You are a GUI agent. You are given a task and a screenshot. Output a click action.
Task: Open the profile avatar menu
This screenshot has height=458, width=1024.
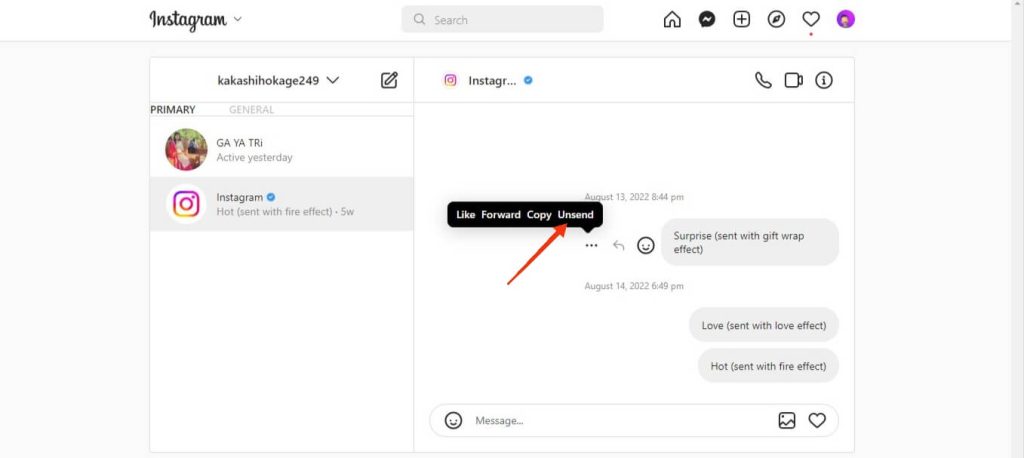point(845,20)
